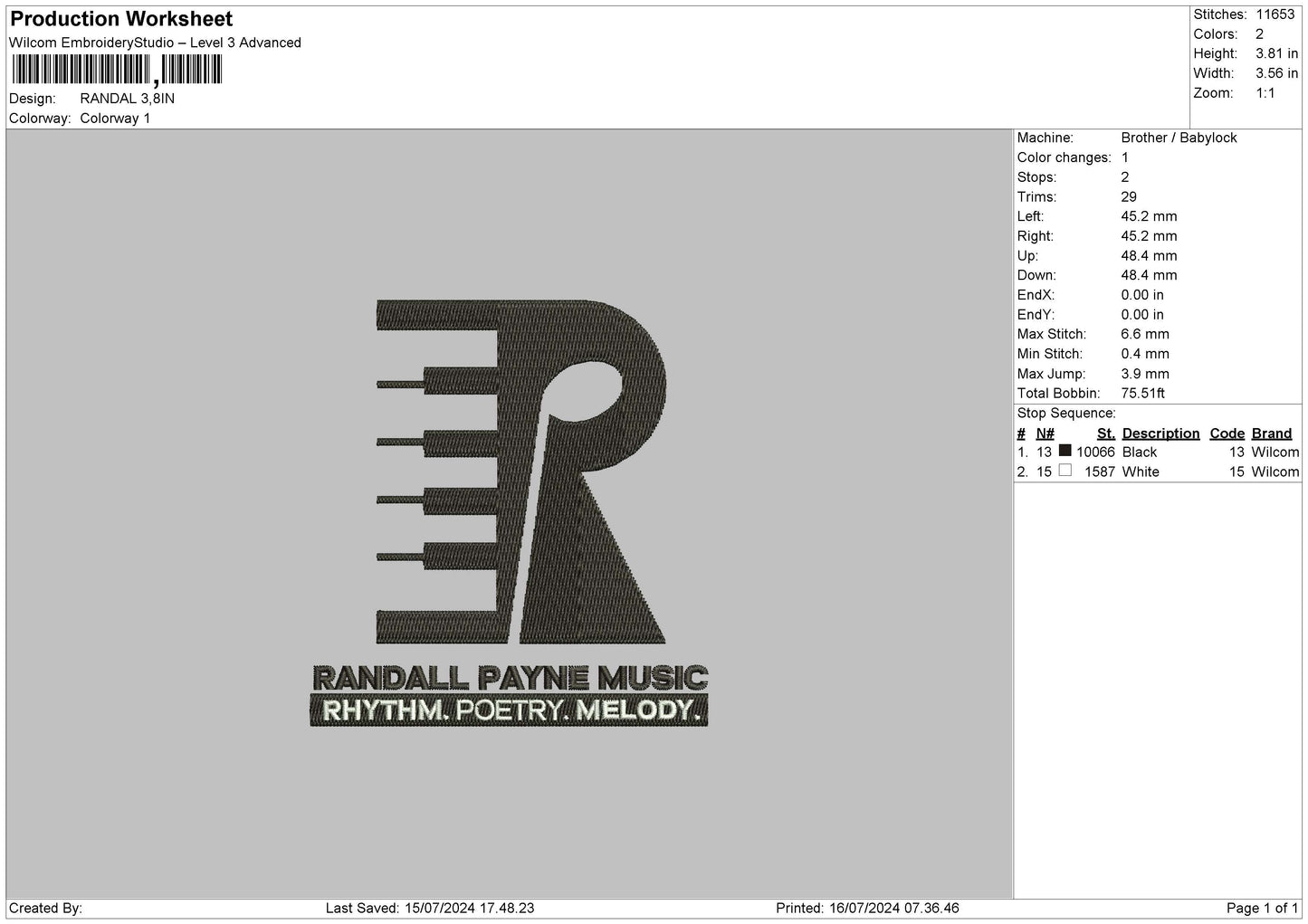This screenshot has height=924, width=1308.
Task: Click the barcode below the software name
Action: coord(116,71)
